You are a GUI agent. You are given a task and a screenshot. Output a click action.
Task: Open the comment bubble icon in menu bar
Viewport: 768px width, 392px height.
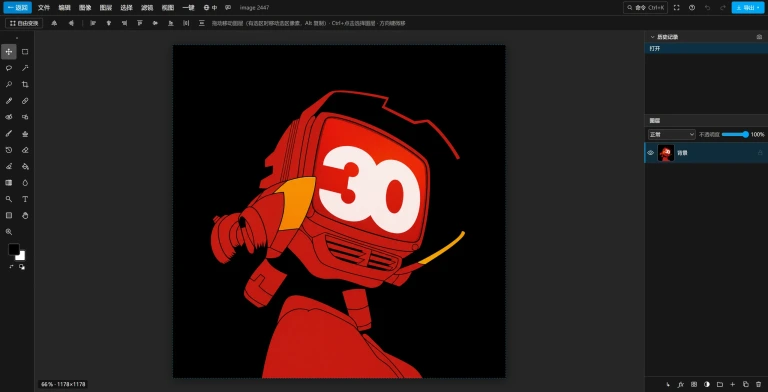(228, 7)
